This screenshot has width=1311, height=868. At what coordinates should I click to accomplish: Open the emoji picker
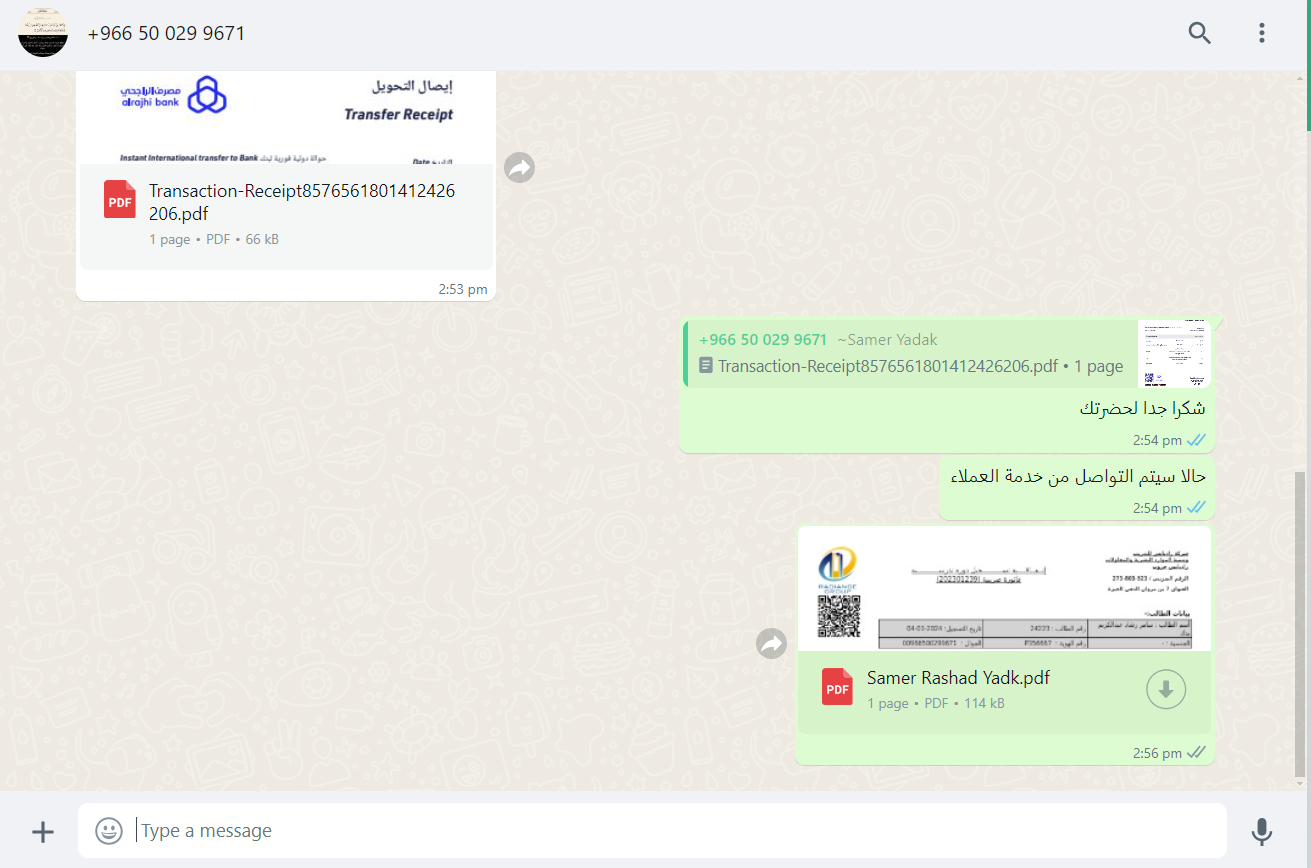tap(108, 830)
